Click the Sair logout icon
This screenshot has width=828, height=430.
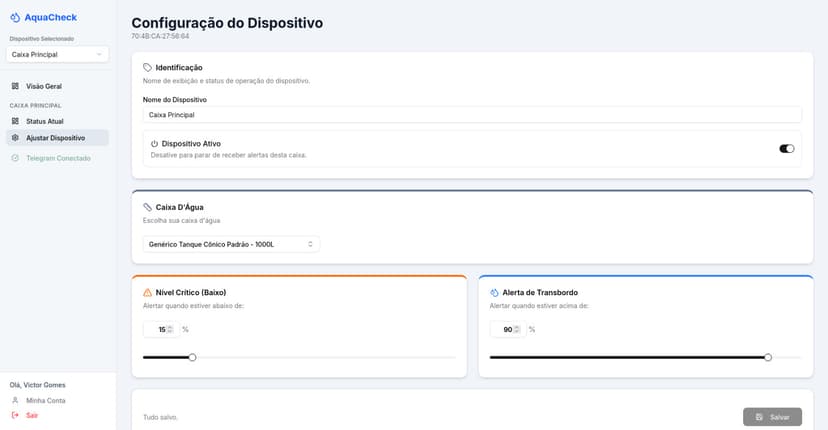[x=15, y=415]
